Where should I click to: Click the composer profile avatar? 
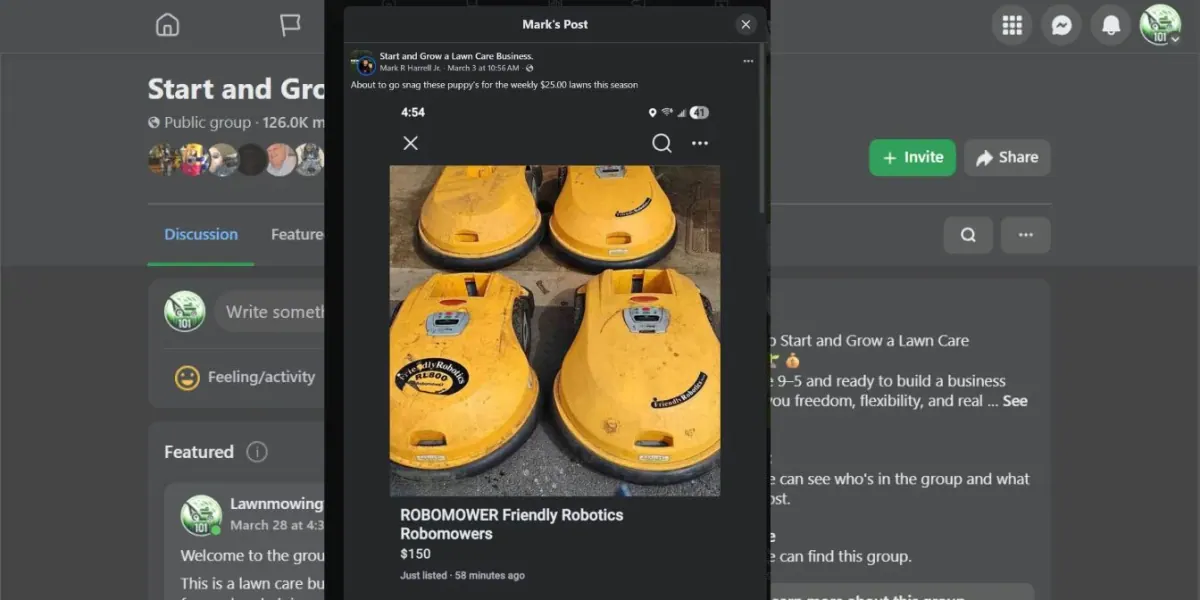point(185,312)
